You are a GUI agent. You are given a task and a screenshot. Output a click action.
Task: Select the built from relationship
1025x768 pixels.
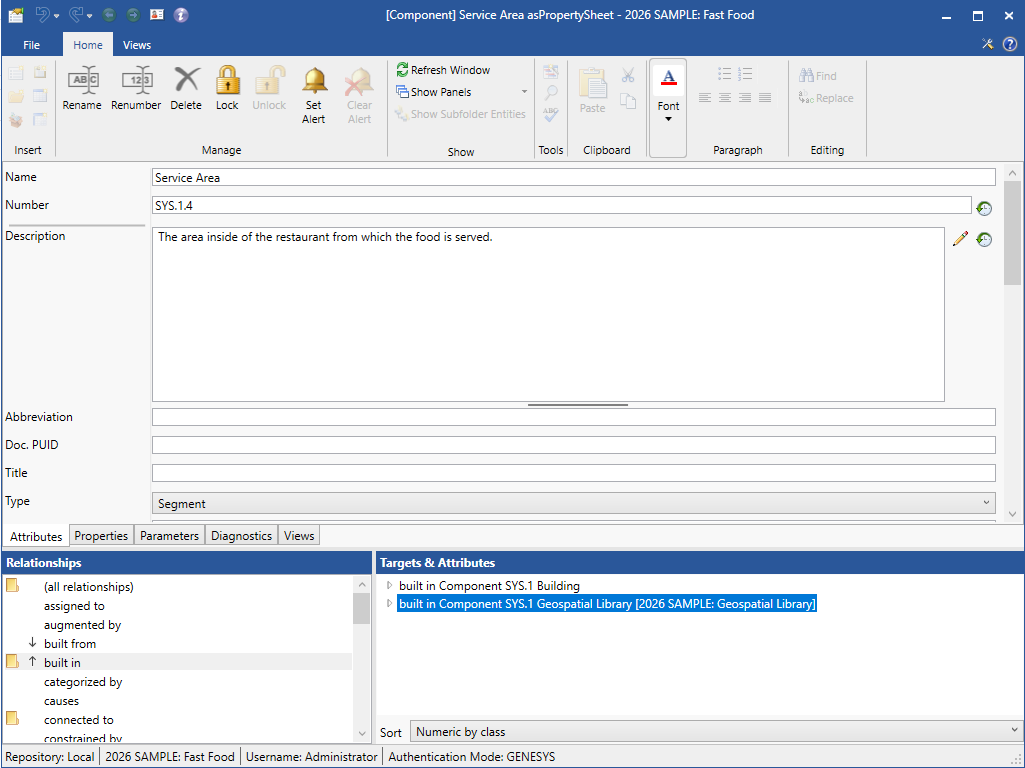tap(70, 644)
